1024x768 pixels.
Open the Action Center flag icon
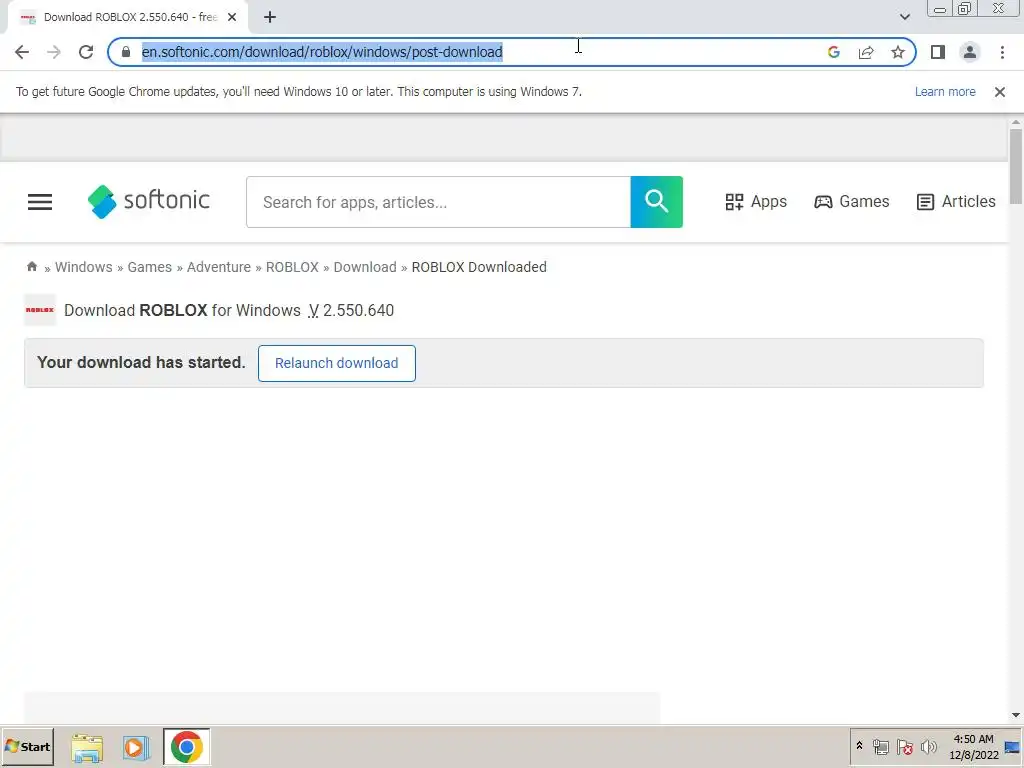click(904, 746)
